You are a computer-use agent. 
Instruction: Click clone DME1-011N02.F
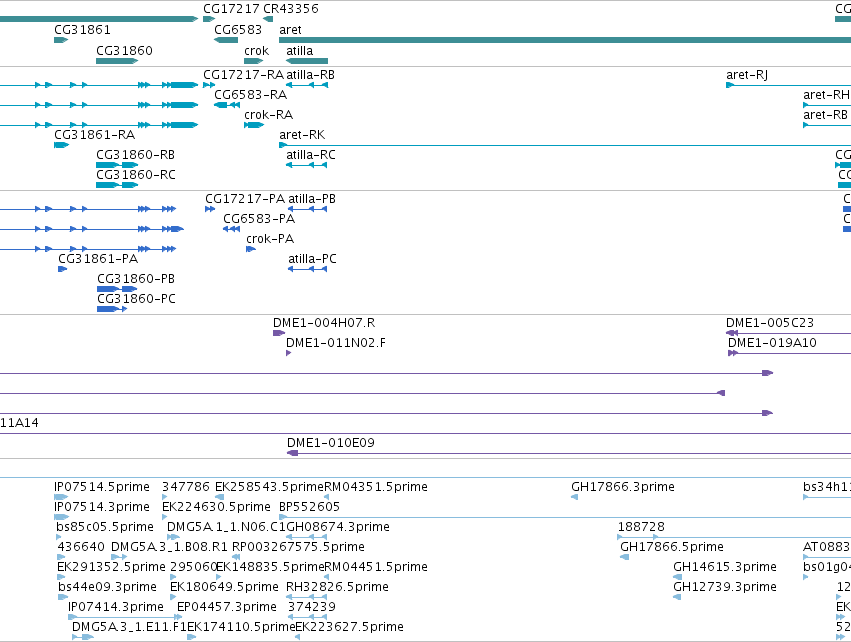click(x=289, y=353)
